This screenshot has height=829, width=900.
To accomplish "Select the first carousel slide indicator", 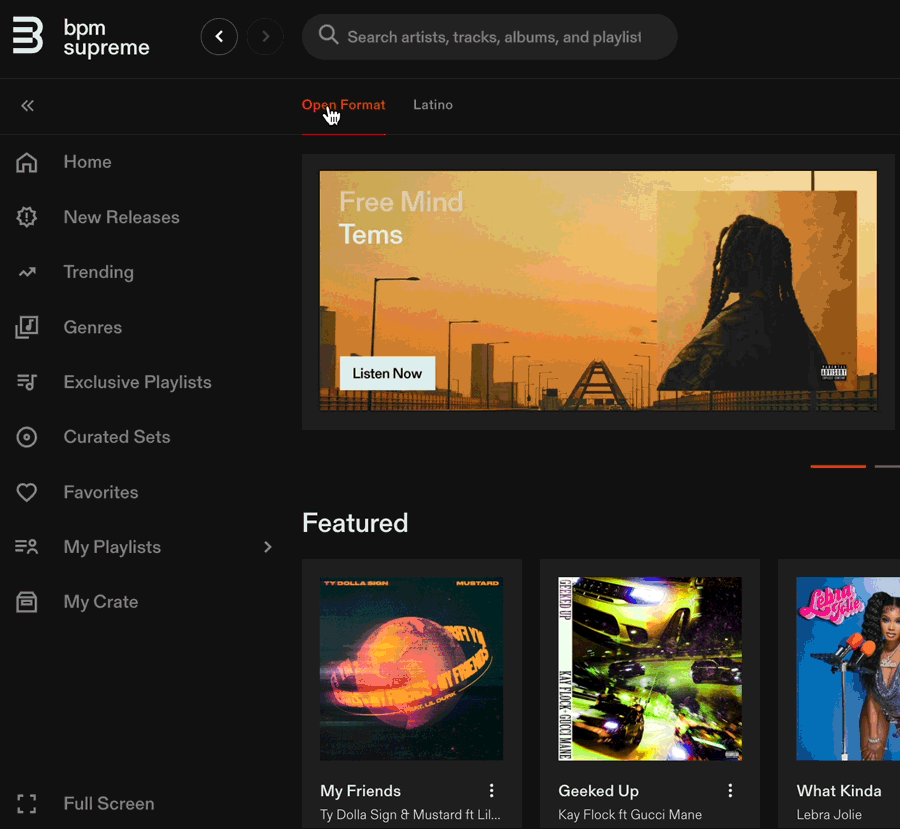I will (x=838, y=466).
